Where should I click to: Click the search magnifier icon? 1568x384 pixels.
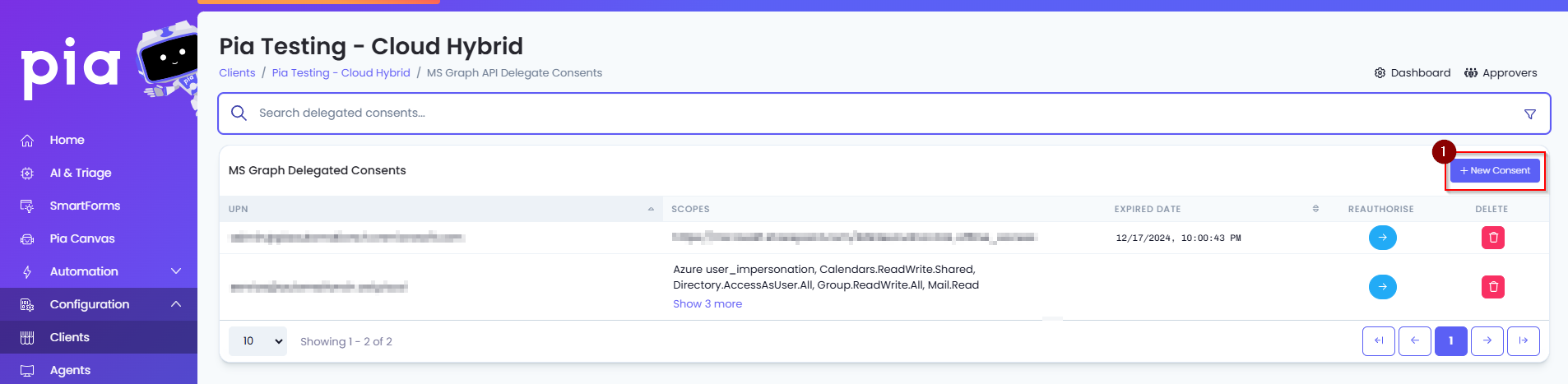click(239, 113)
